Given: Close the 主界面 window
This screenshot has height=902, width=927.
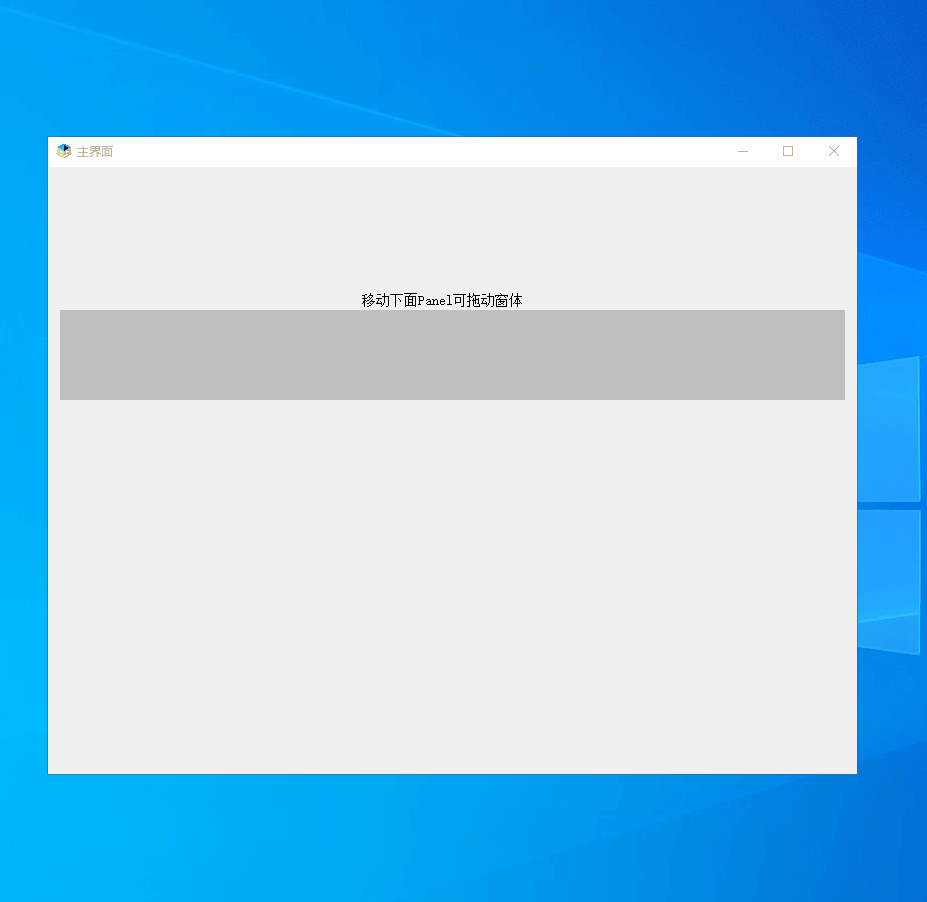Looking at the screenshot, I should click(x=834, y=151).
